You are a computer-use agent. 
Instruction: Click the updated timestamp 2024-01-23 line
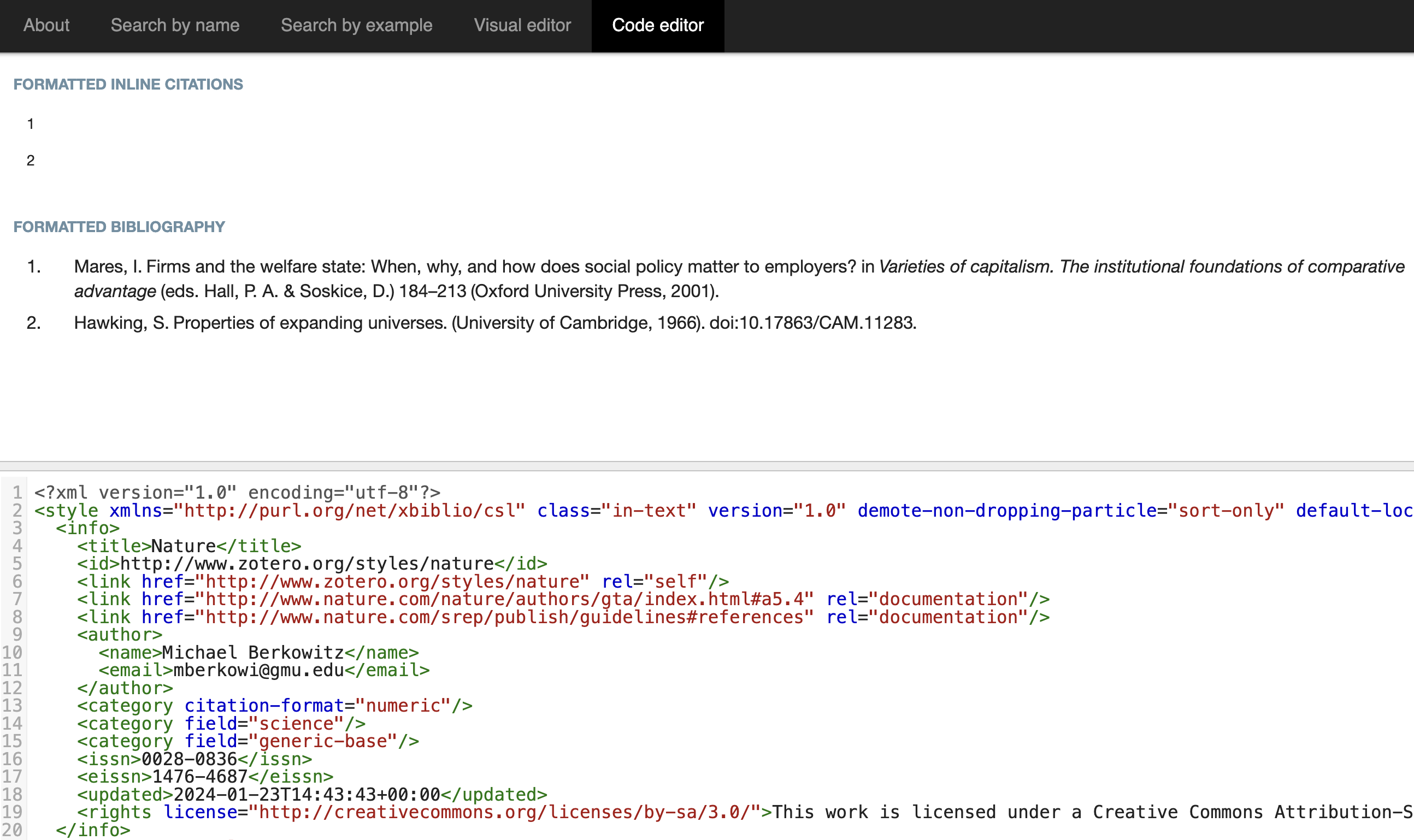[x=312, y=795]
